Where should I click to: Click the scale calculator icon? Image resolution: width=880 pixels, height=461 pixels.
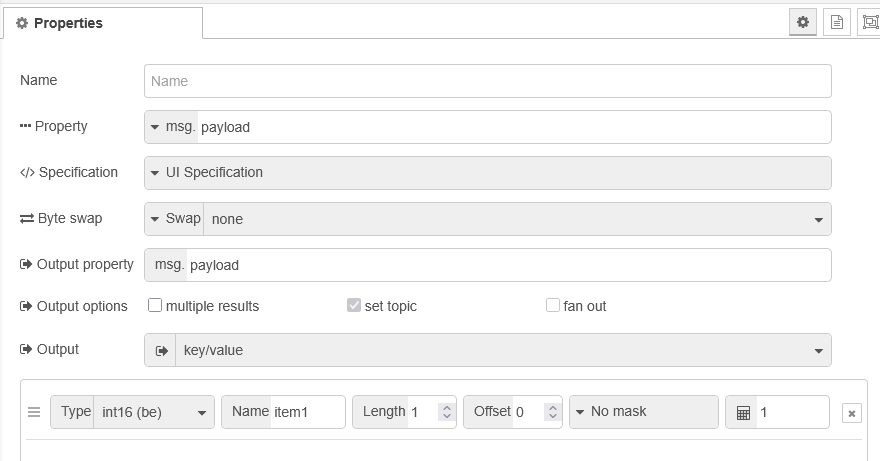coord(743,412)
